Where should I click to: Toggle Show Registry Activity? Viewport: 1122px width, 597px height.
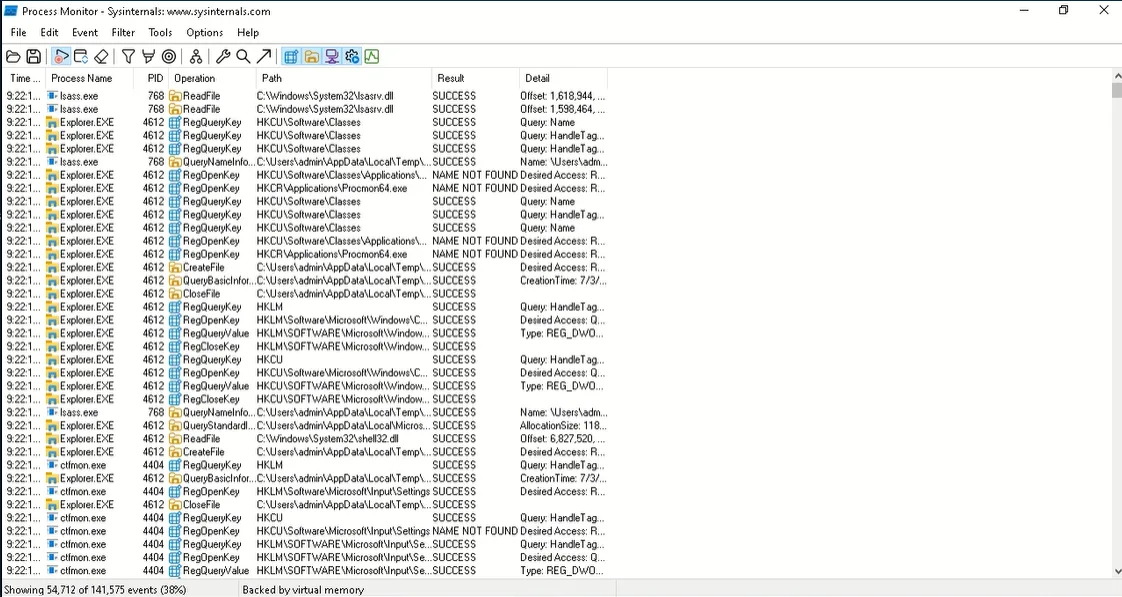(x=291, y=57)
